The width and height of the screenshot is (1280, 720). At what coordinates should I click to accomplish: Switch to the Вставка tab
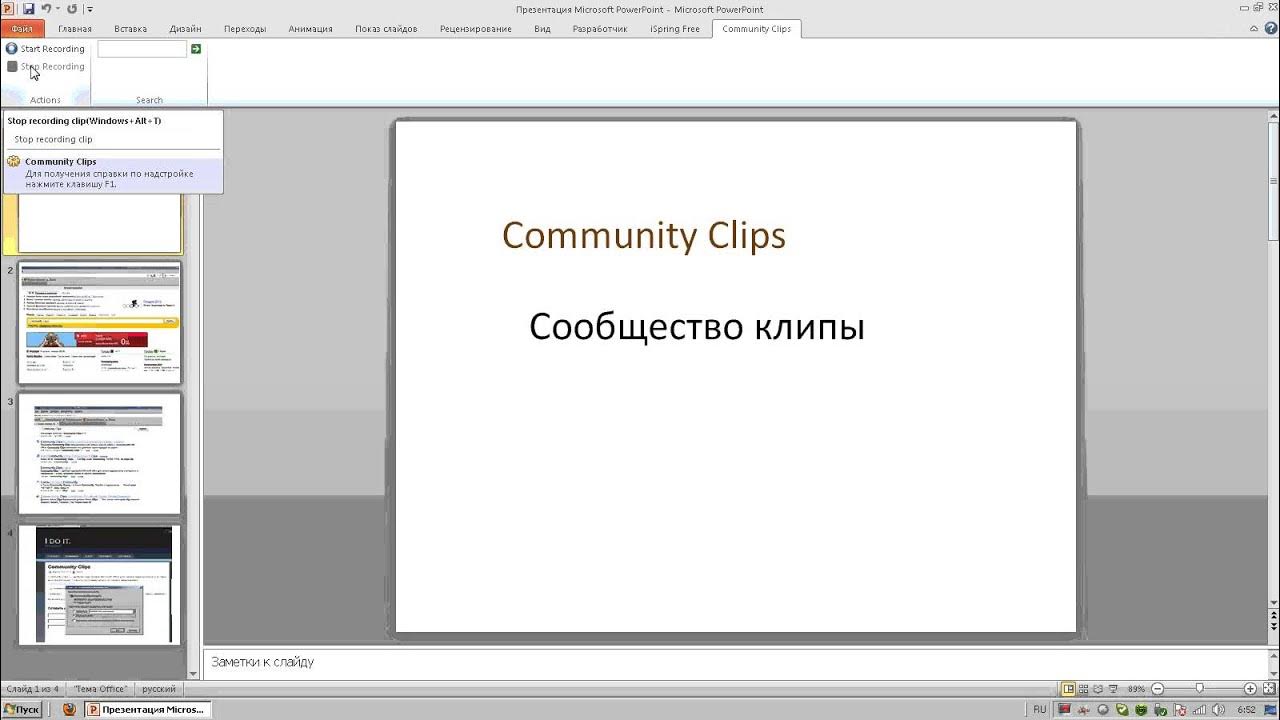click(130, 29)
